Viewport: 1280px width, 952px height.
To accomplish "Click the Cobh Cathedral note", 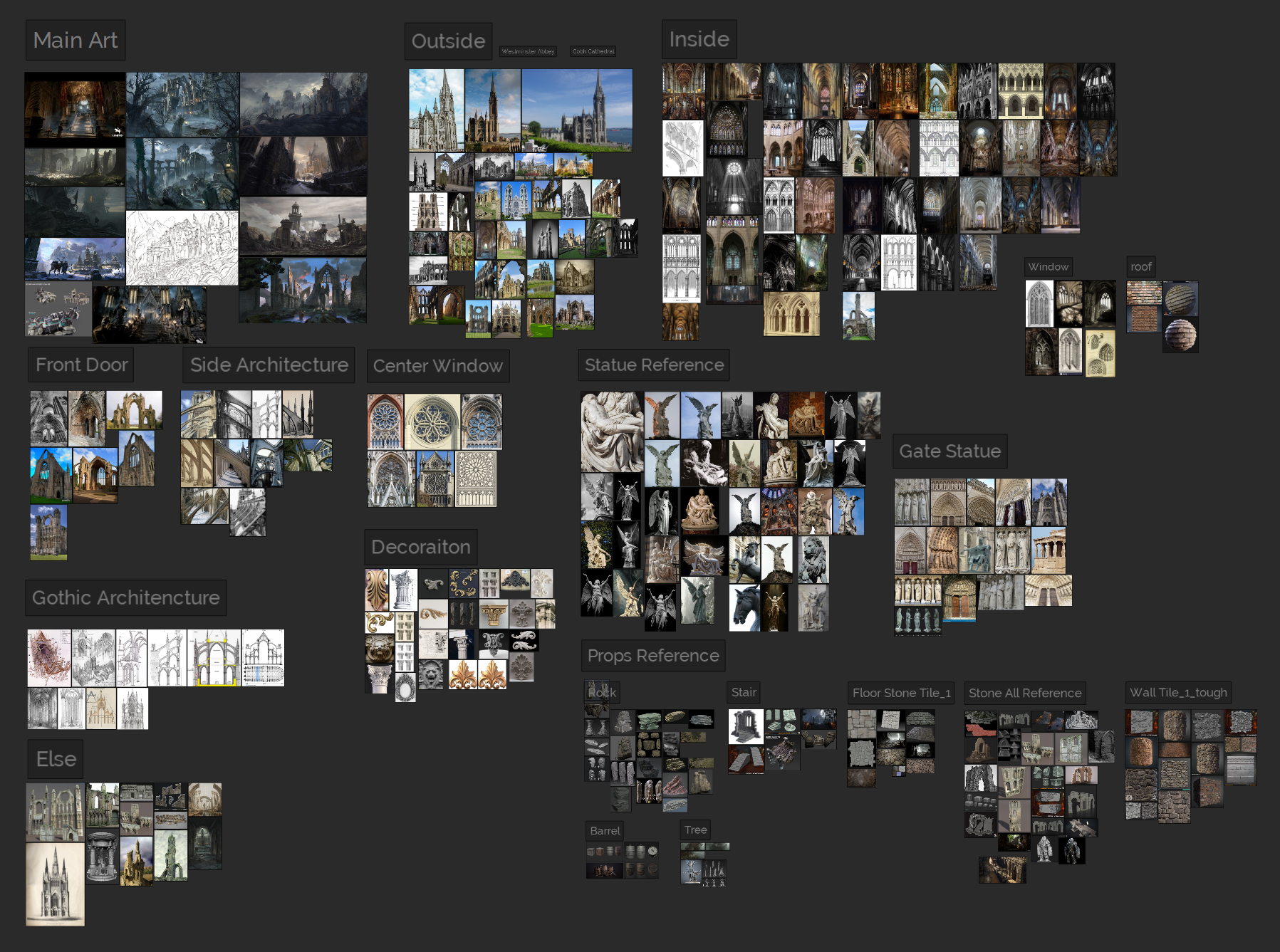I will click(x=593, y=51).
